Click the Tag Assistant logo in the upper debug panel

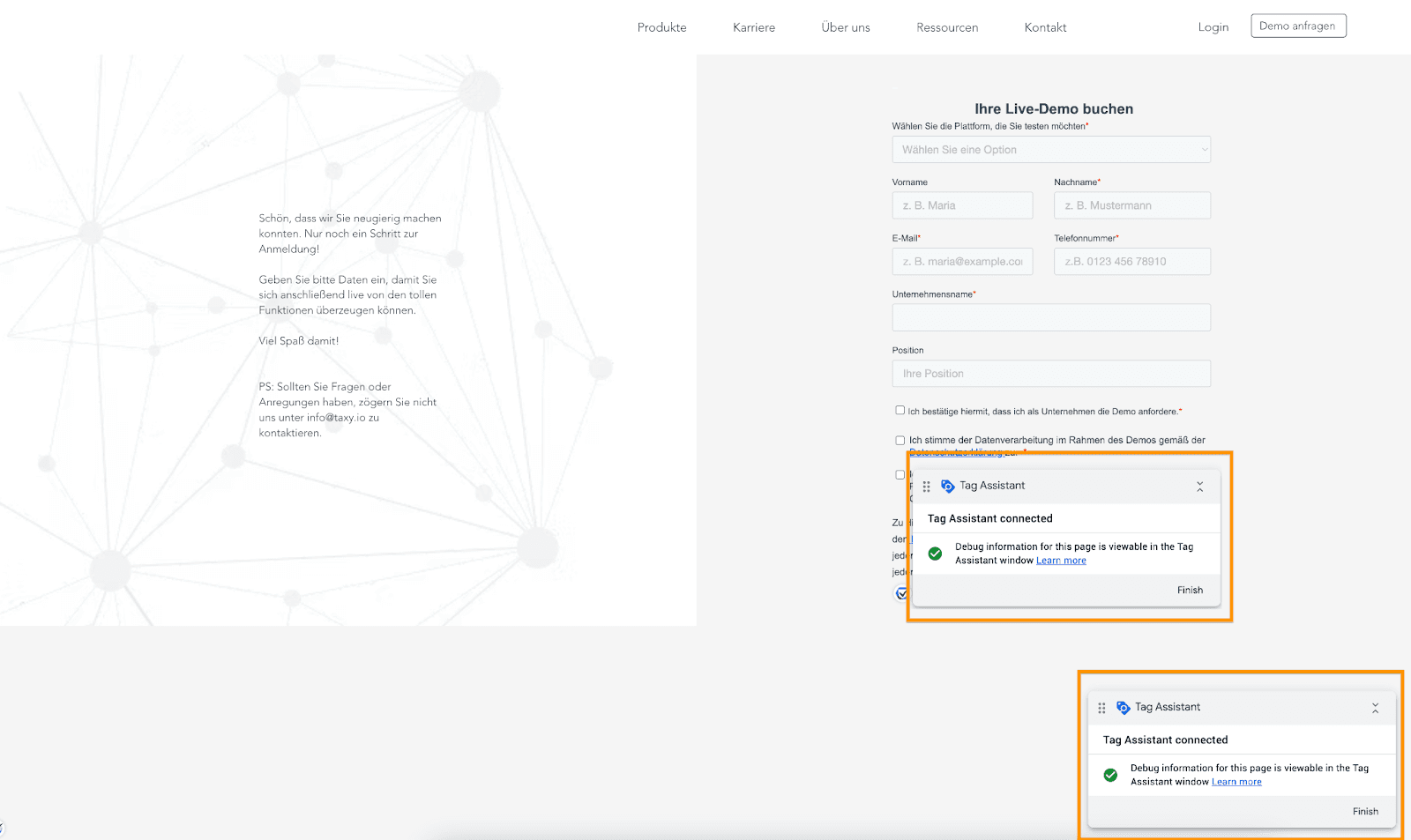tap(948, 486)
